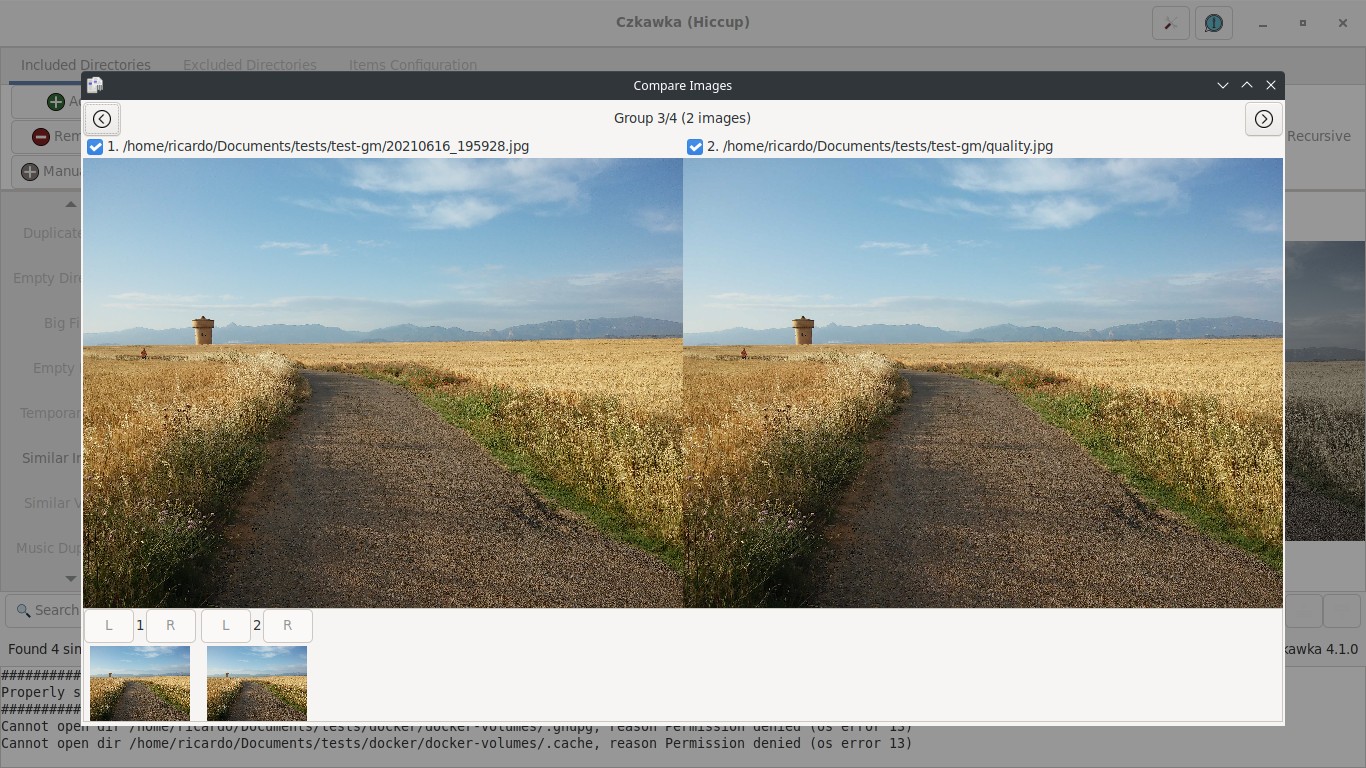Click the left large preview image

383,383
